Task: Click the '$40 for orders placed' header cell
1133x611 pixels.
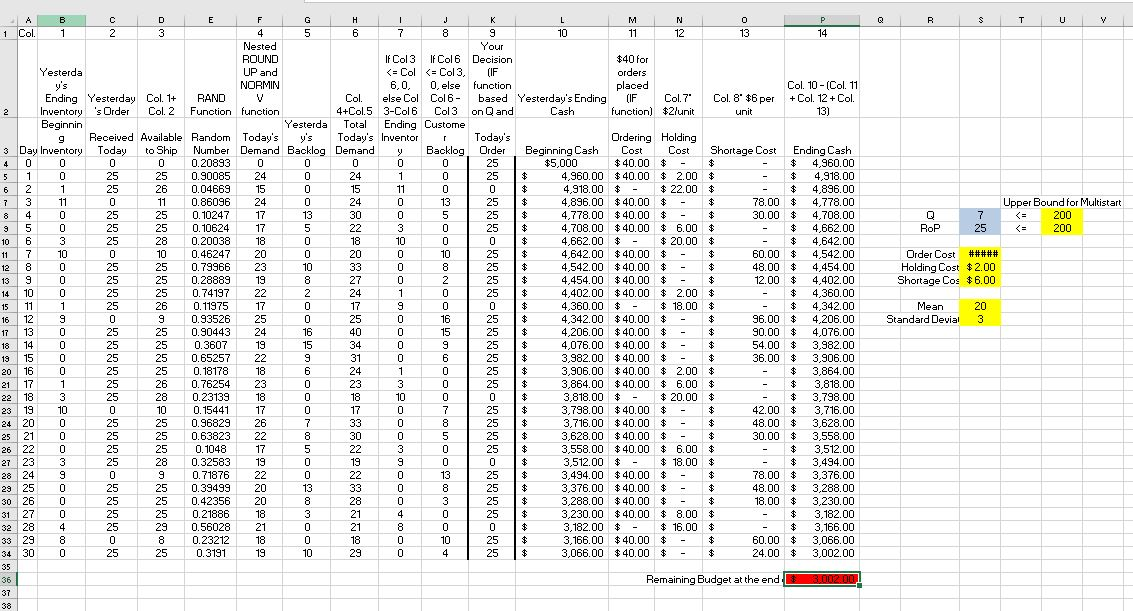Action: pos(632,79)
